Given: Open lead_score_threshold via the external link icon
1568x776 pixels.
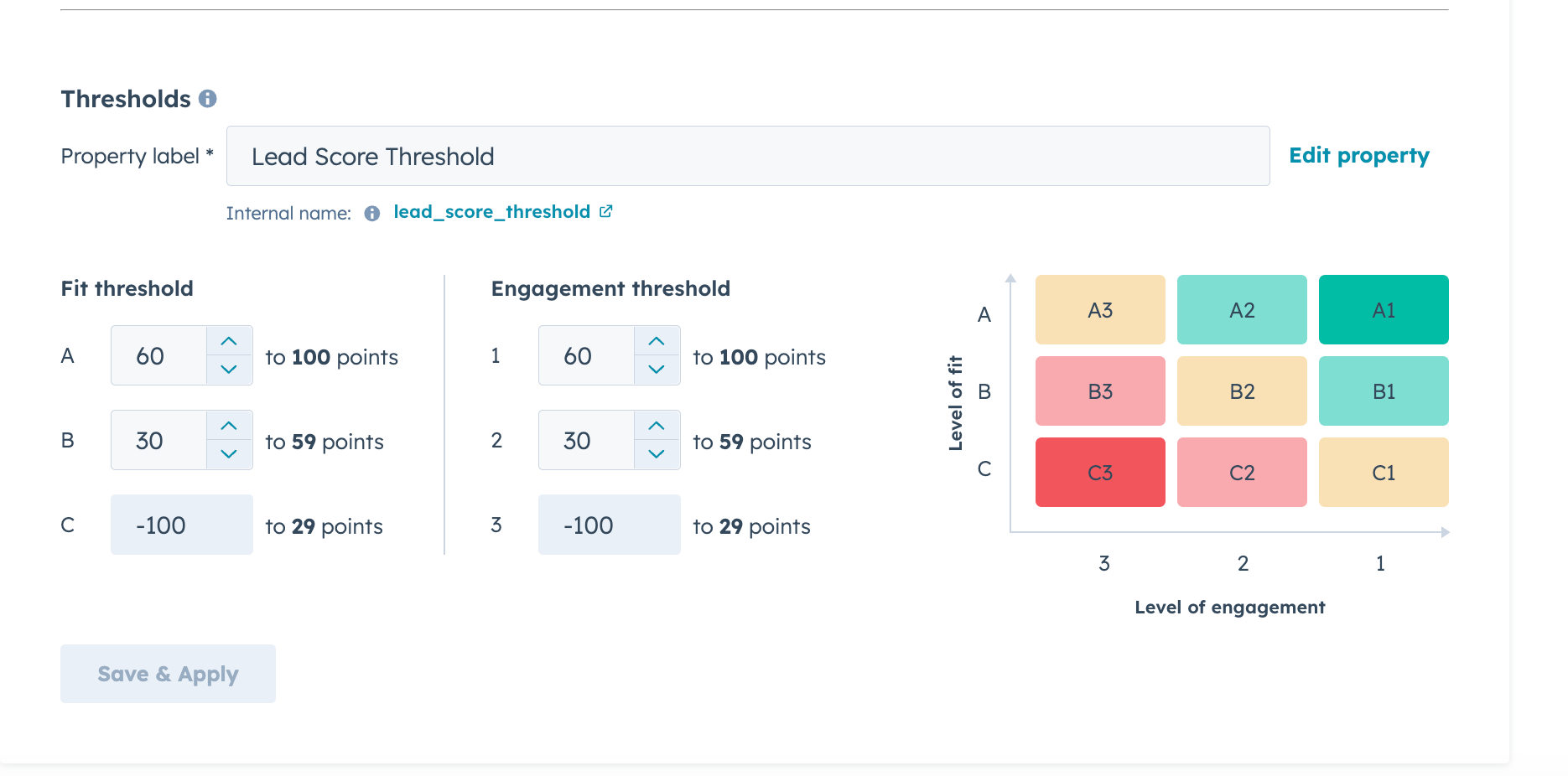Looking at the screenshot, I should [606, 211].
